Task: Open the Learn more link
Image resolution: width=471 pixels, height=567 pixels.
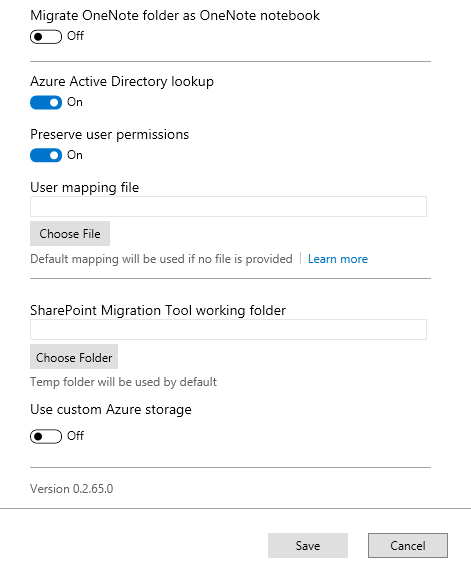Action: (338, 259)
